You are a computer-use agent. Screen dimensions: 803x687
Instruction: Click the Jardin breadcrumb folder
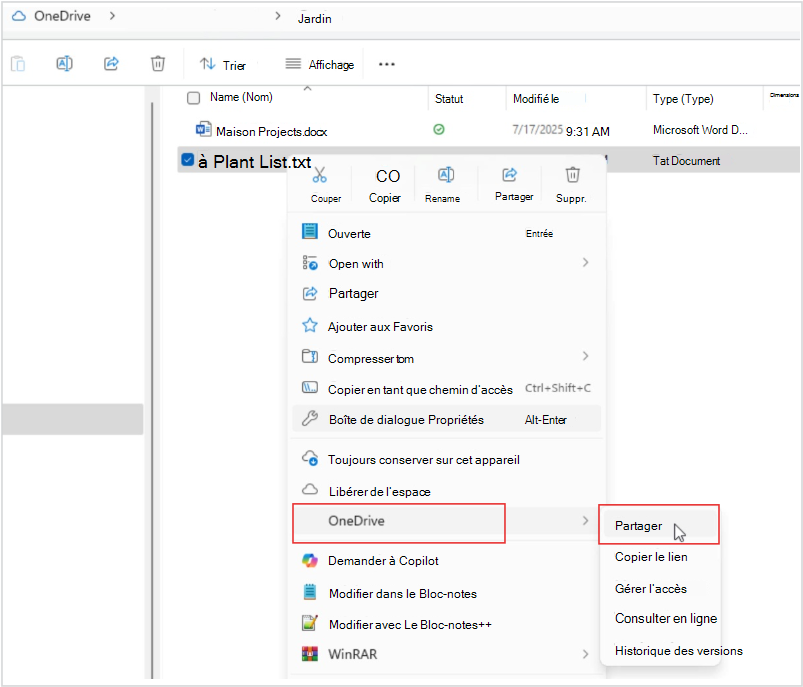coord(314,18)
